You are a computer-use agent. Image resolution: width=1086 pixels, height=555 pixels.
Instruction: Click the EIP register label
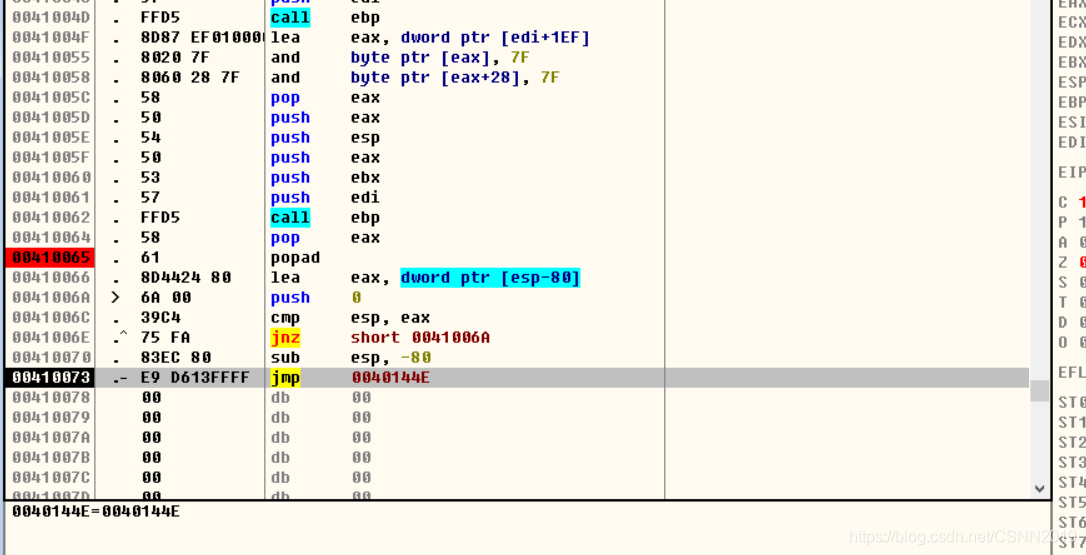click(1073, 173)
